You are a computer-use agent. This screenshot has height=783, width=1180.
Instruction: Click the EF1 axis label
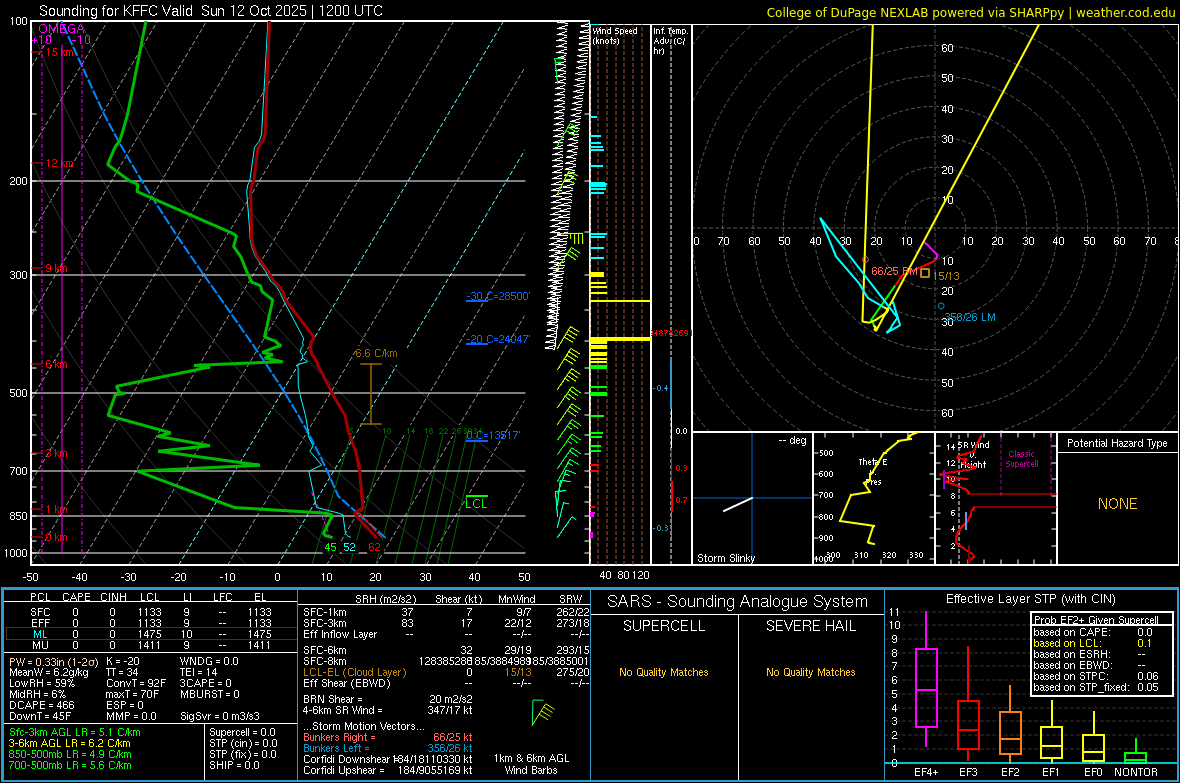point(1051,772)
